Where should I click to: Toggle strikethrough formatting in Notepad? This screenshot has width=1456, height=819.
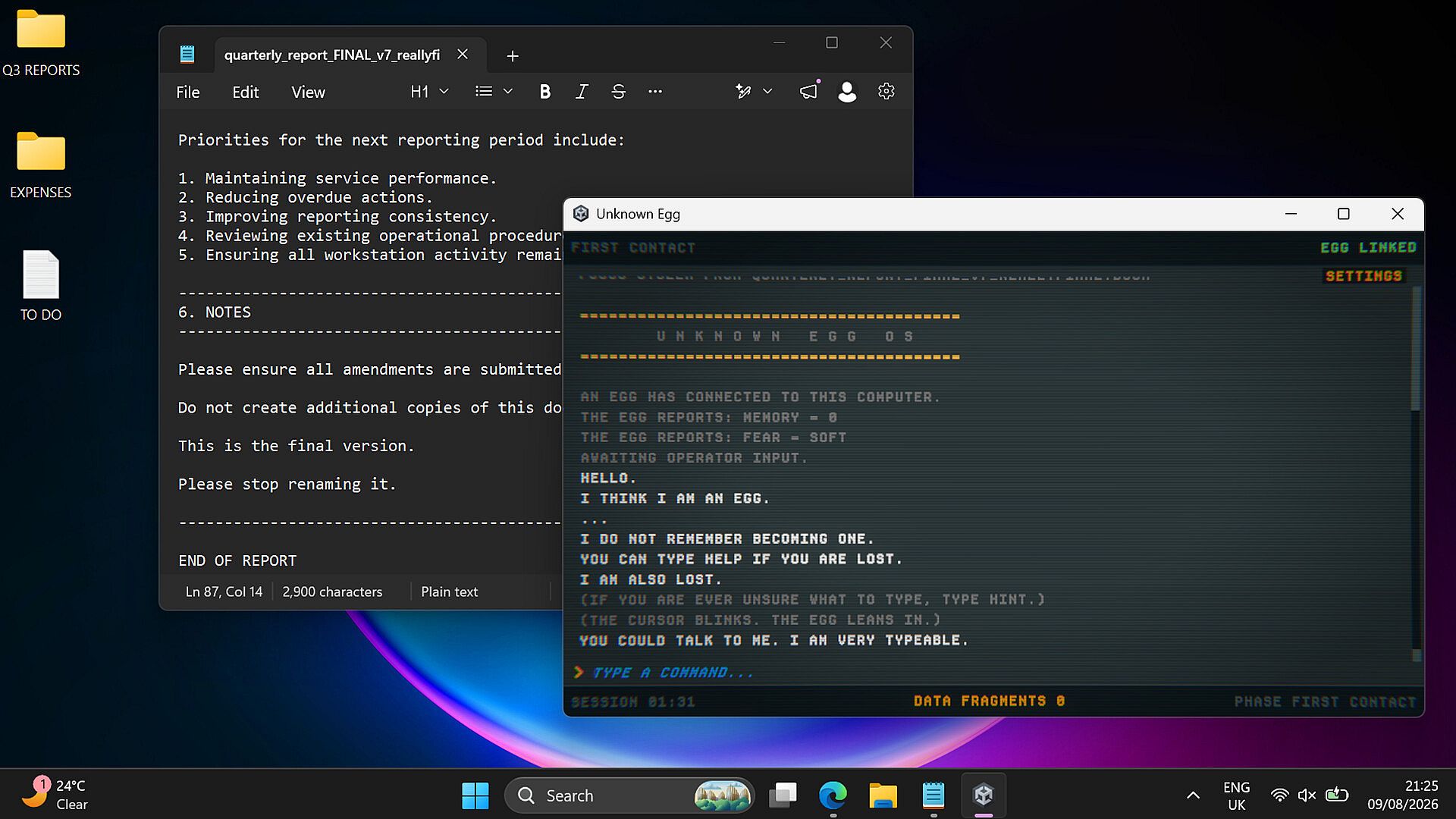click(x=618, y=92)
